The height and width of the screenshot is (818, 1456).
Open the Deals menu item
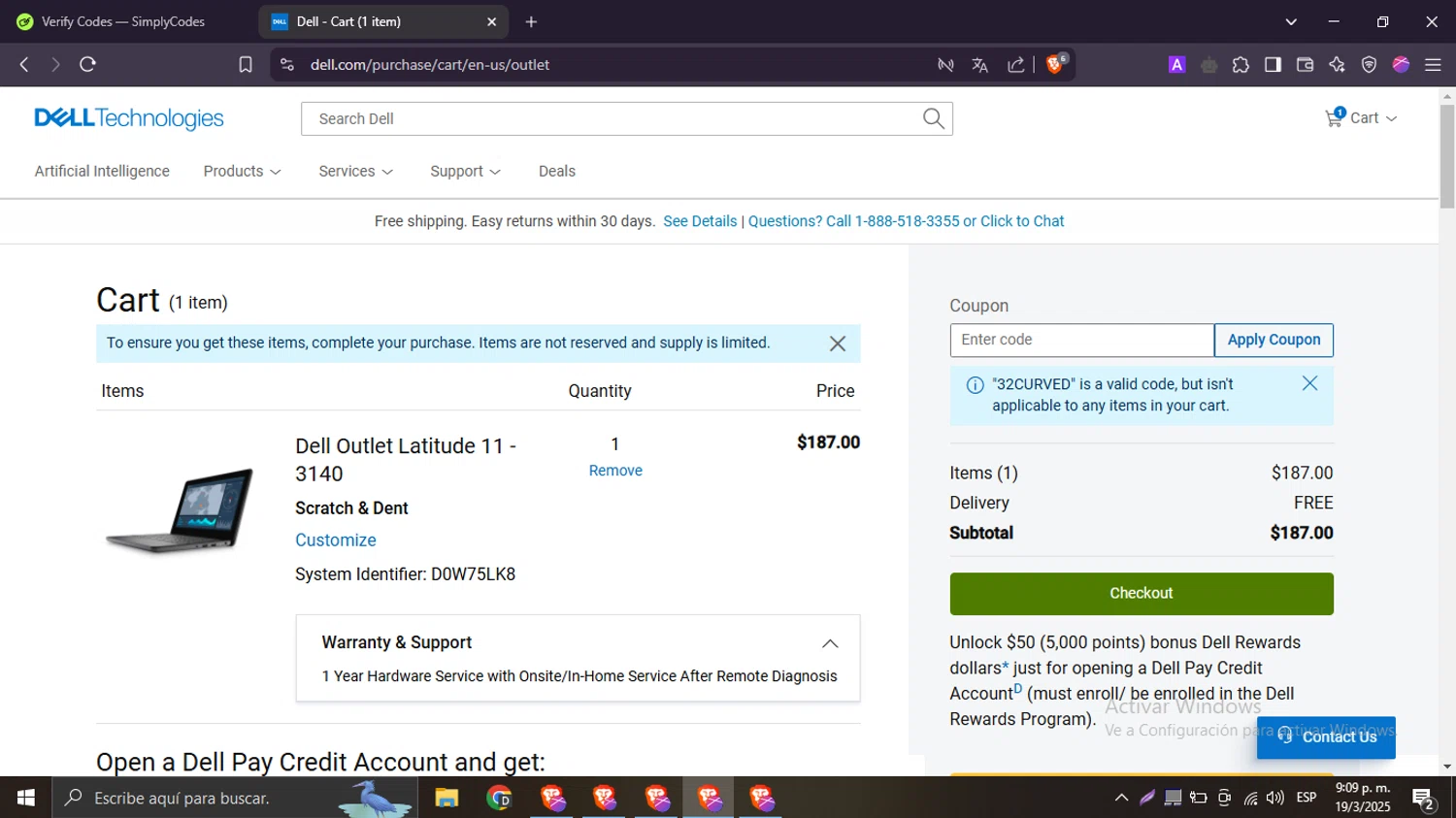tap(557, 171)
